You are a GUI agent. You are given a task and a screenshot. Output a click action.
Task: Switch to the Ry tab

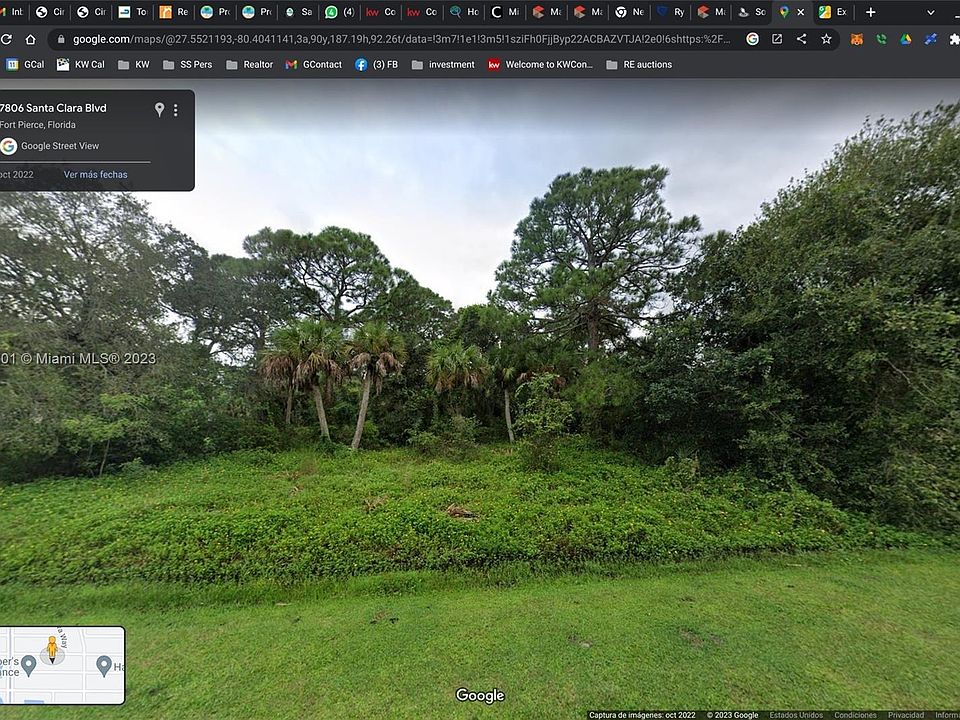[671, 12]
